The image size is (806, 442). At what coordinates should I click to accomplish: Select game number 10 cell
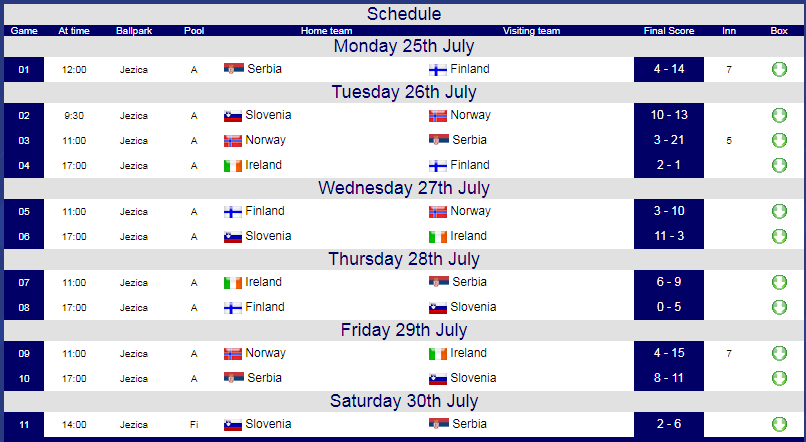[24, 379]
